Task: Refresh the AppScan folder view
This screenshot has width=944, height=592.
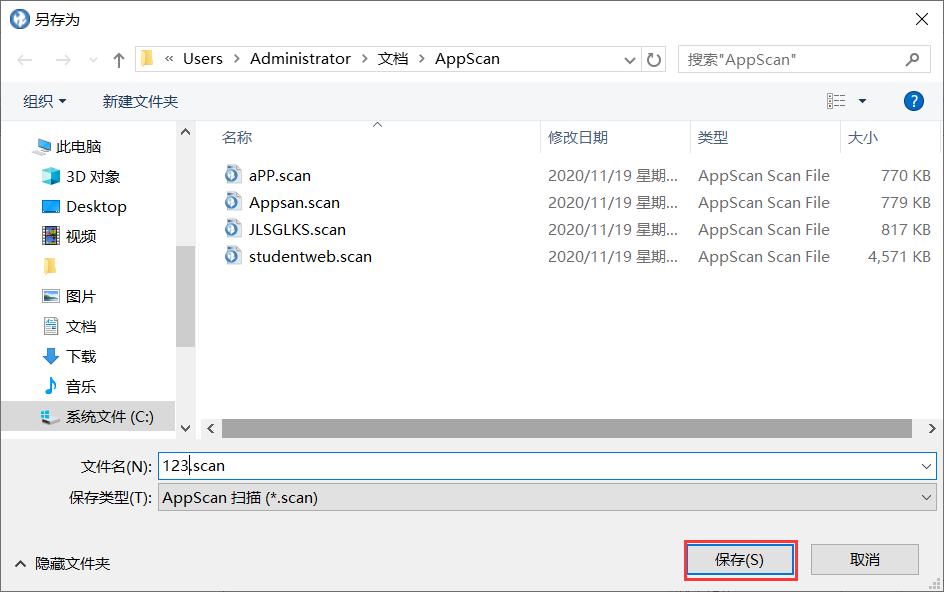Action: 654,60
